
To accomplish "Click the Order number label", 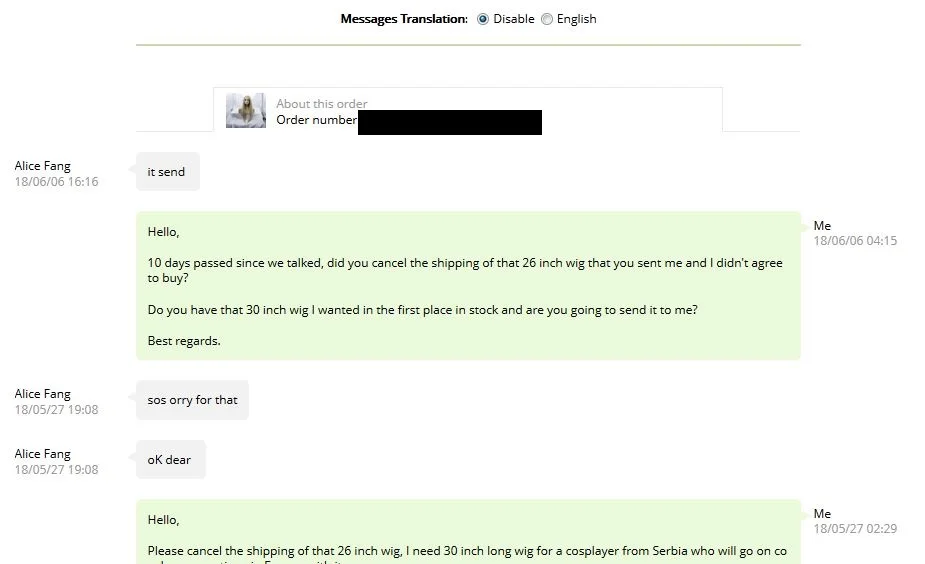I will pyautogui.click(x=316, y=120).
